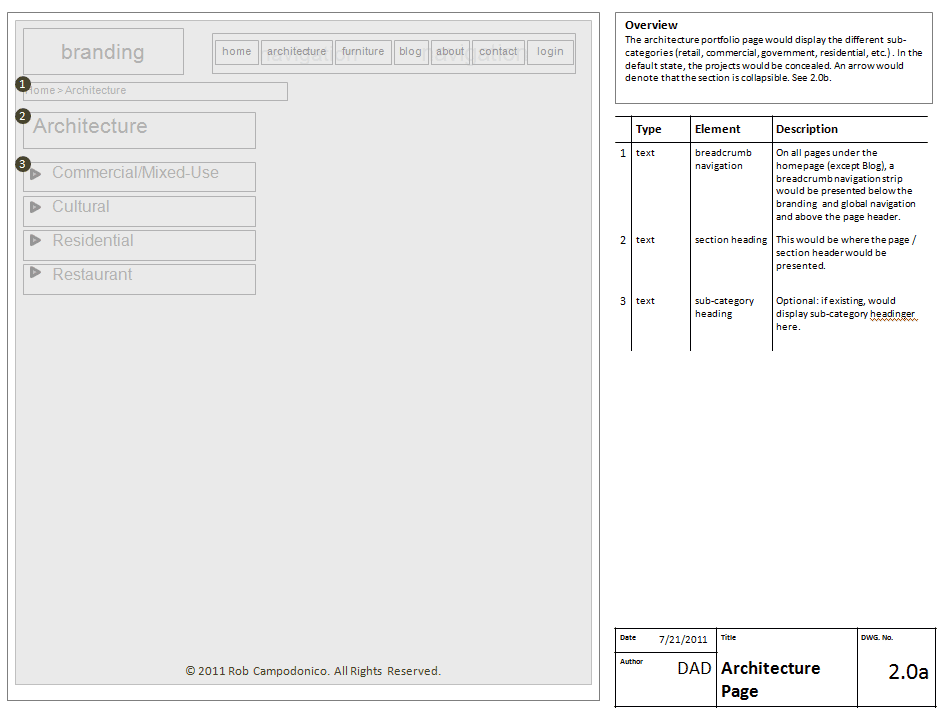
Task: Expand the Residential section arrow
Action: pyautogui.click(x=36, y=240)
